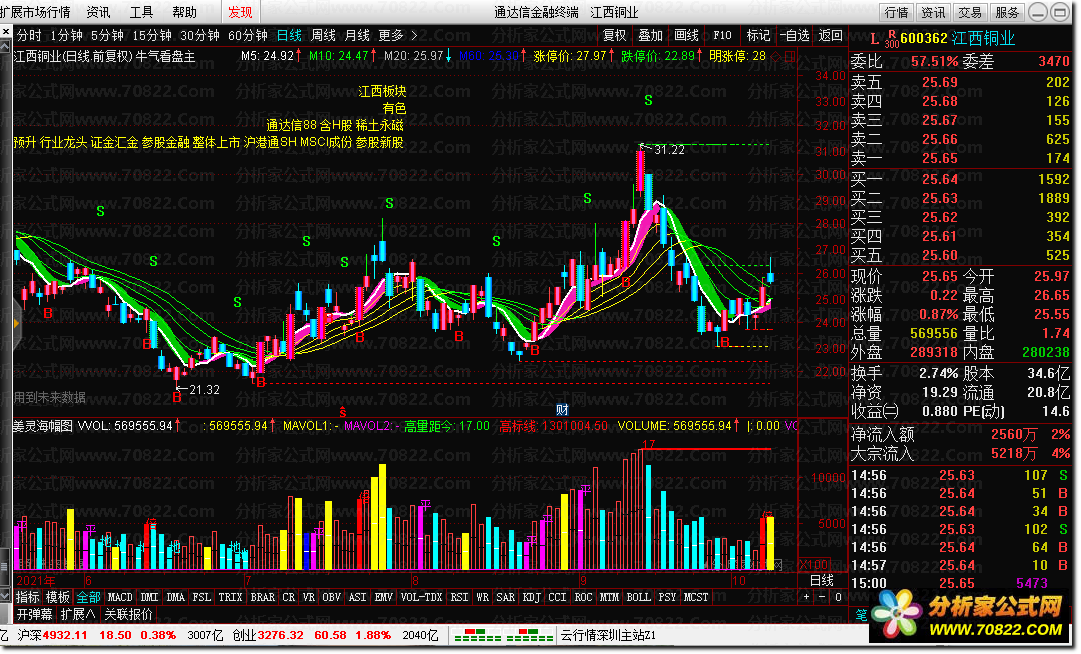The image size is (1081, 654).
Task: Select the 指标 tab
Action: (x=28, y=597)
